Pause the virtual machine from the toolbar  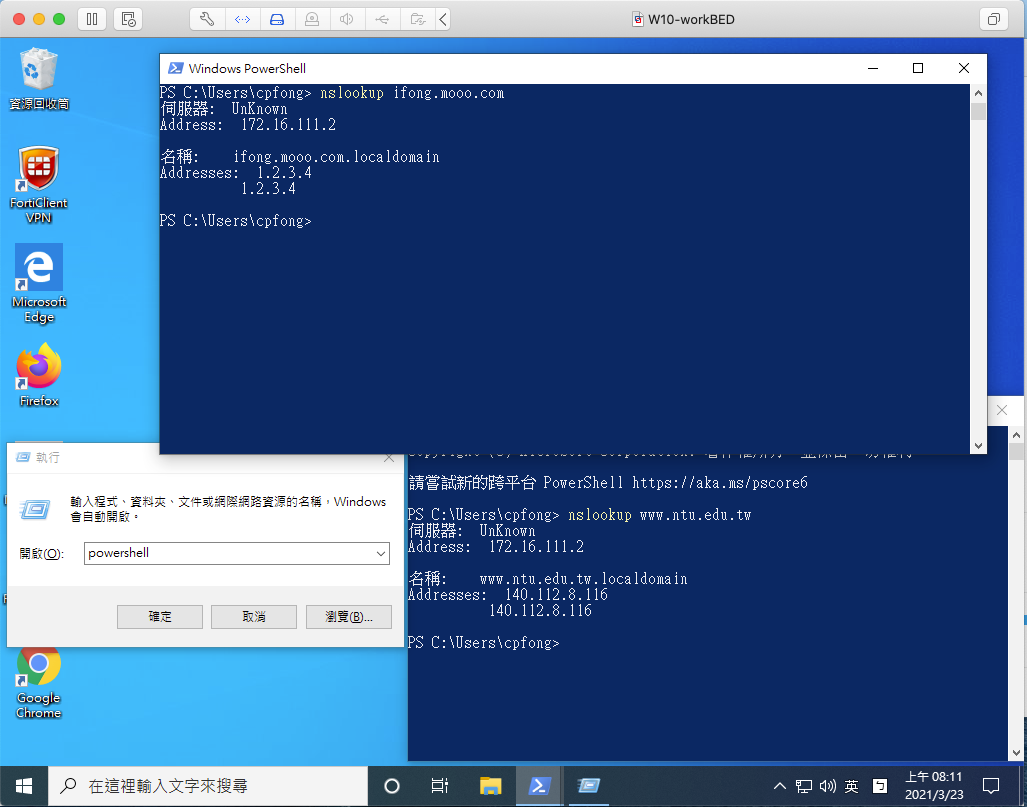91,19
